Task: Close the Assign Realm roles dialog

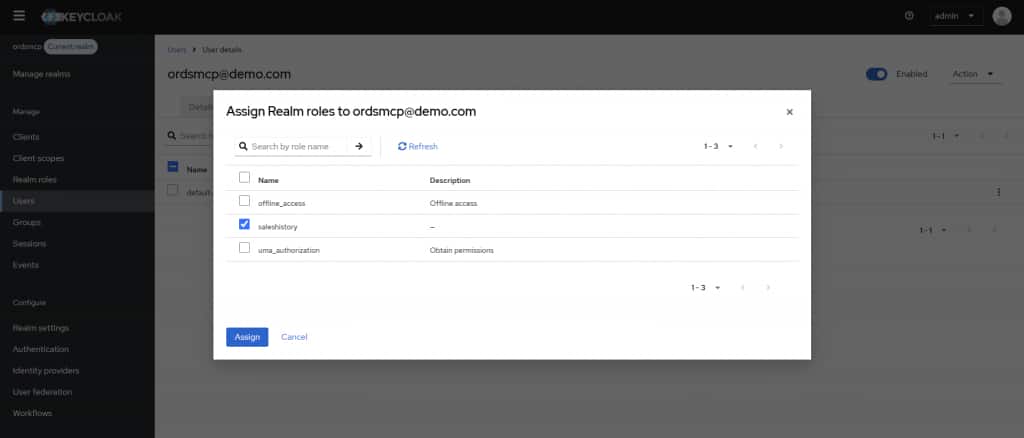Action: (790, 112)
